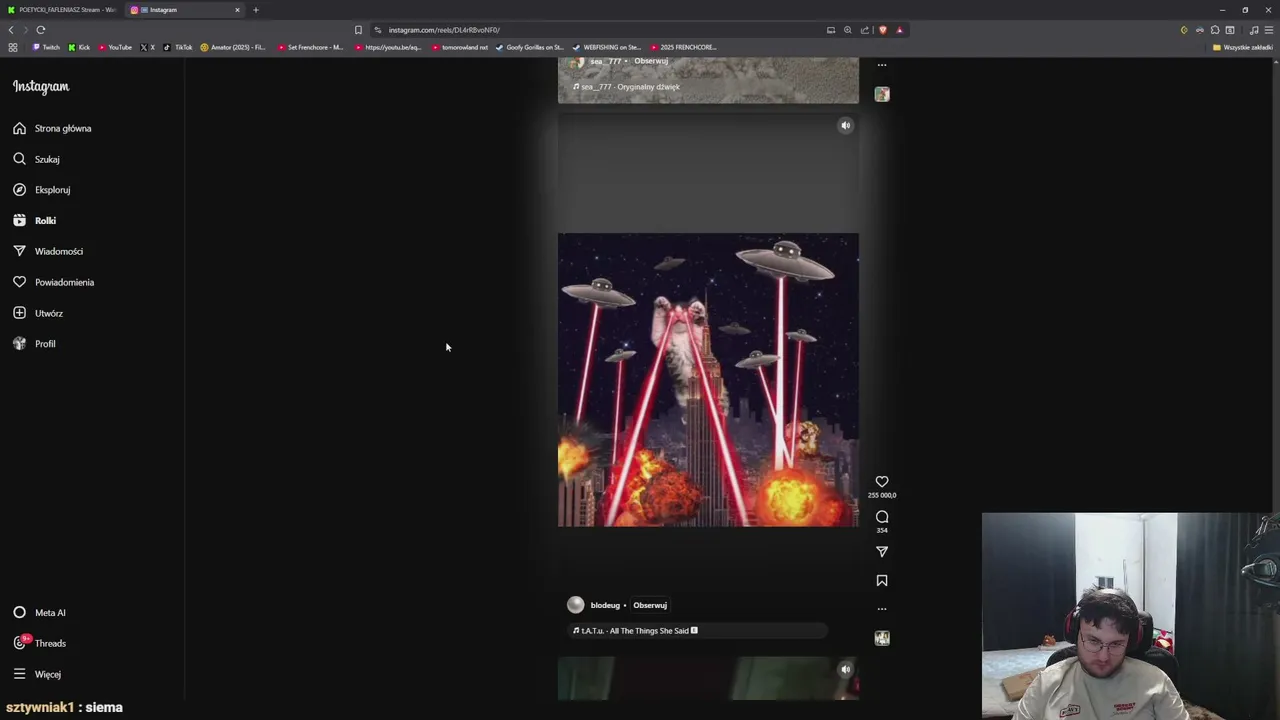
Task: Open Goofy Gorillas on Steam bookmark
Action: coord(530,47)
